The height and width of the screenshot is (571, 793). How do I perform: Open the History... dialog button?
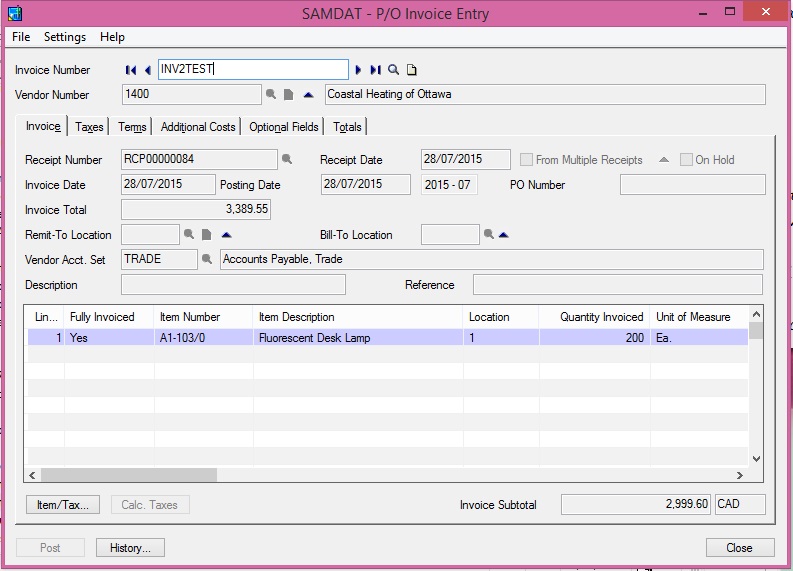130,548
